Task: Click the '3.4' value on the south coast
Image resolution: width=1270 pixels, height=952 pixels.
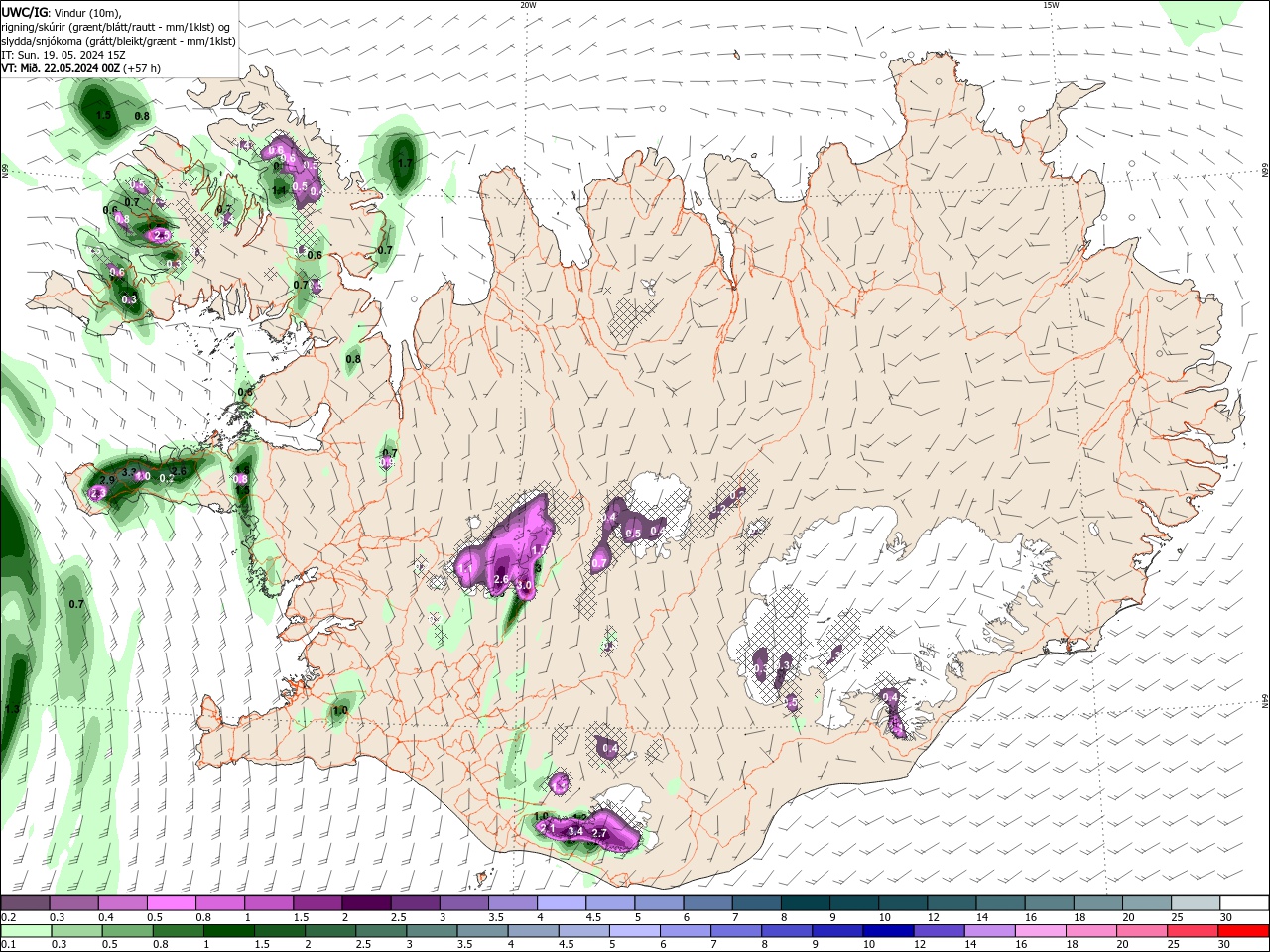Action: click(x=575, y=832)
